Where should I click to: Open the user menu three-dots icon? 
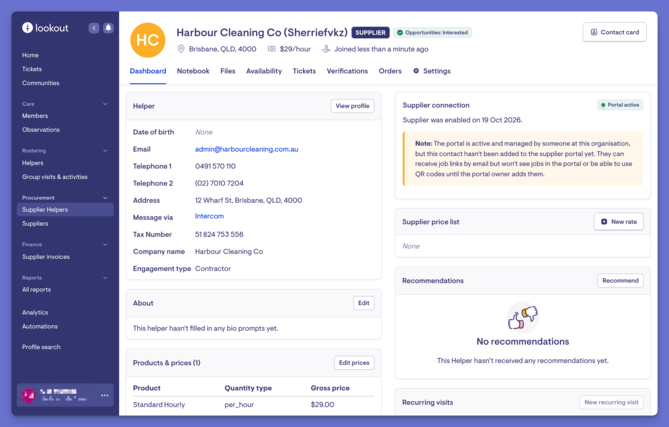[105, 395]
